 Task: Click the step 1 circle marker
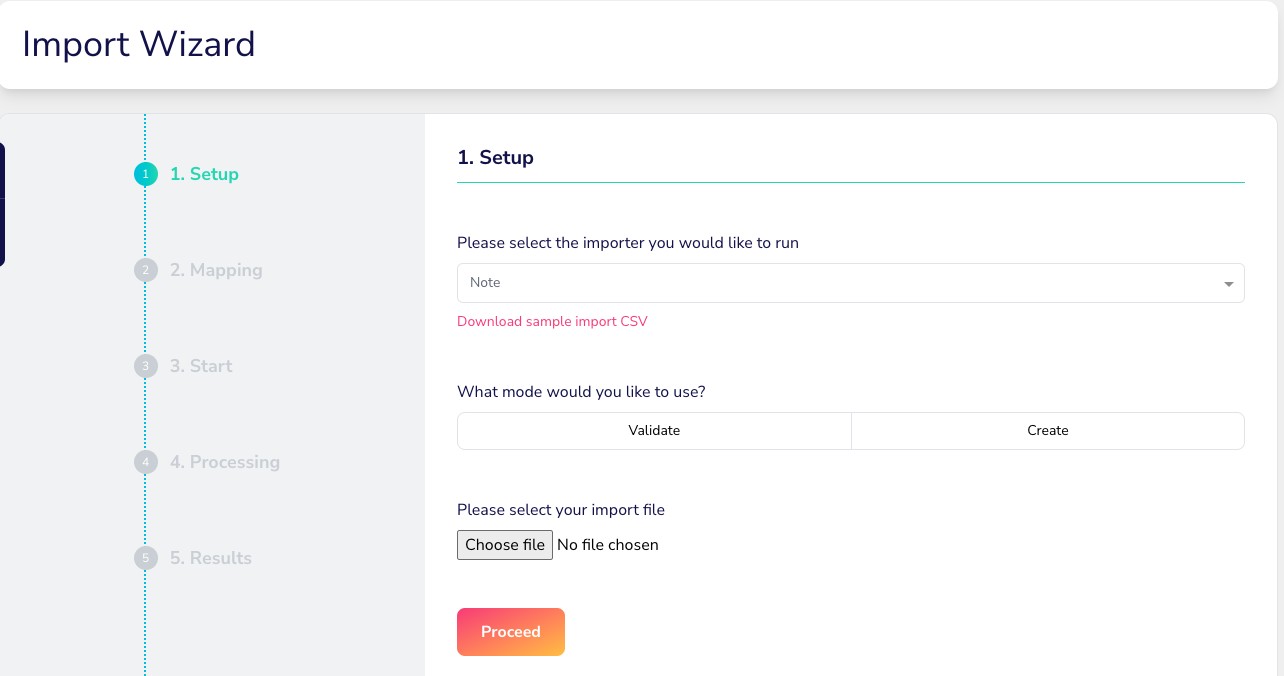(x=146, y=174)
